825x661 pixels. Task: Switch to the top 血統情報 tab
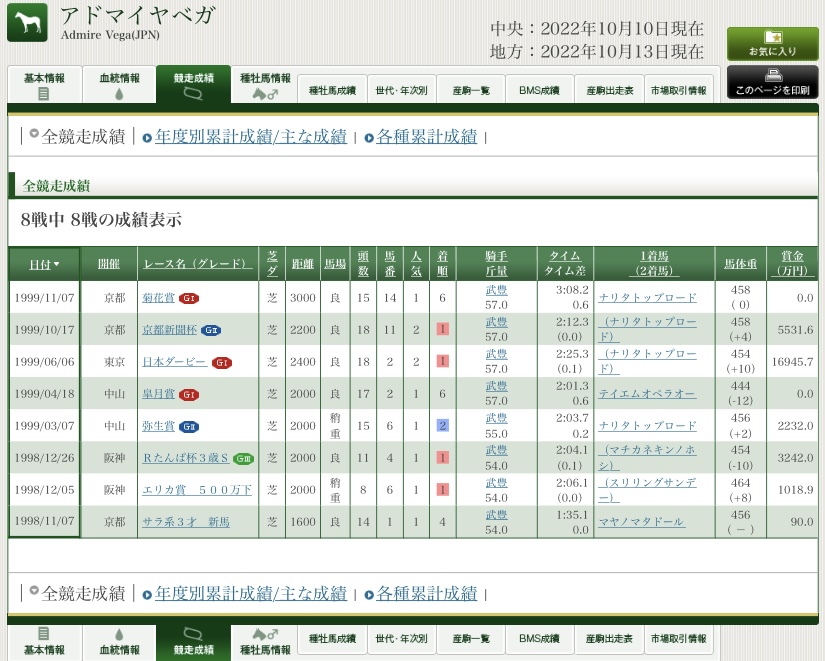[x=119, y=85]
